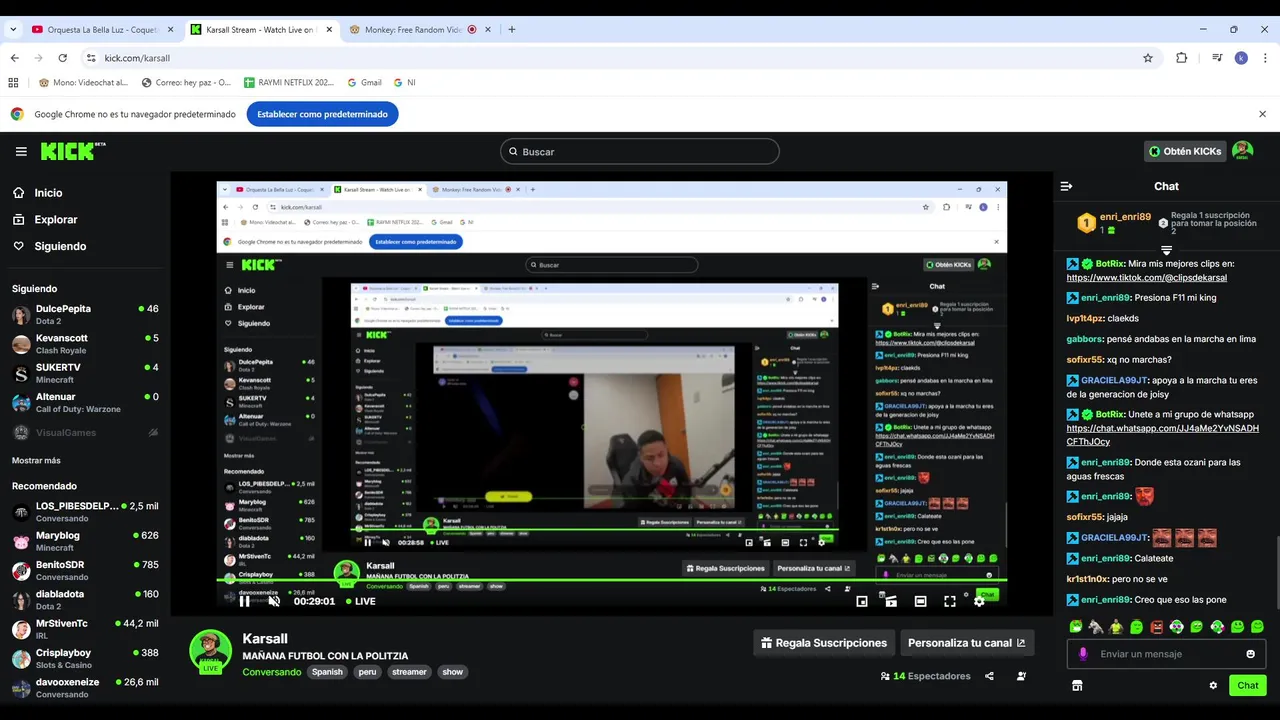Click the Chrome address bar URL
1280x720 pixels.
pyautogui.click(x=137, y=58)
